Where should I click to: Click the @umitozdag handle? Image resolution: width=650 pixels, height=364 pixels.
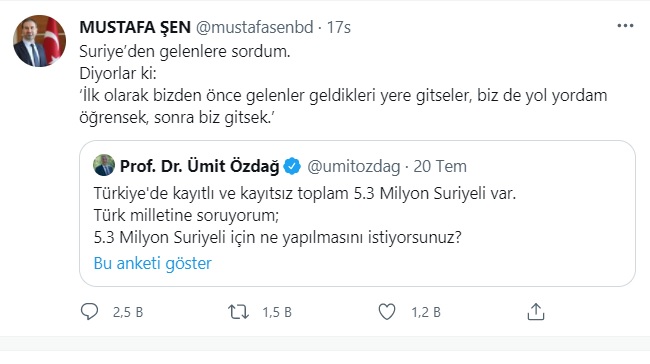point(354,167)
